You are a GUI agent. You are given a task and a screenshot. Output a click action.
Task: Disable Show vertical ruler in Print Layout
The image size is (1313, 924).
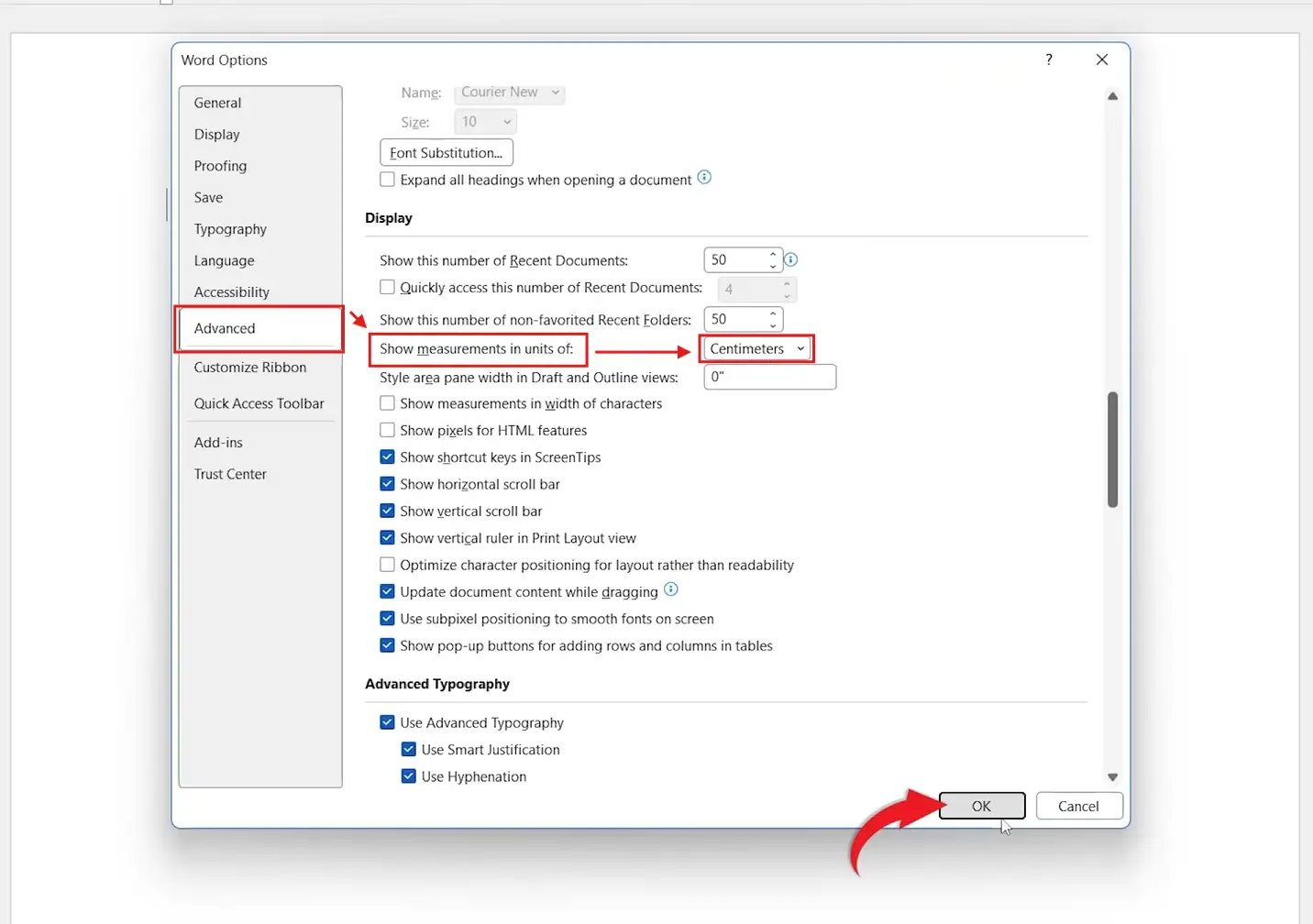click(388, 538)
